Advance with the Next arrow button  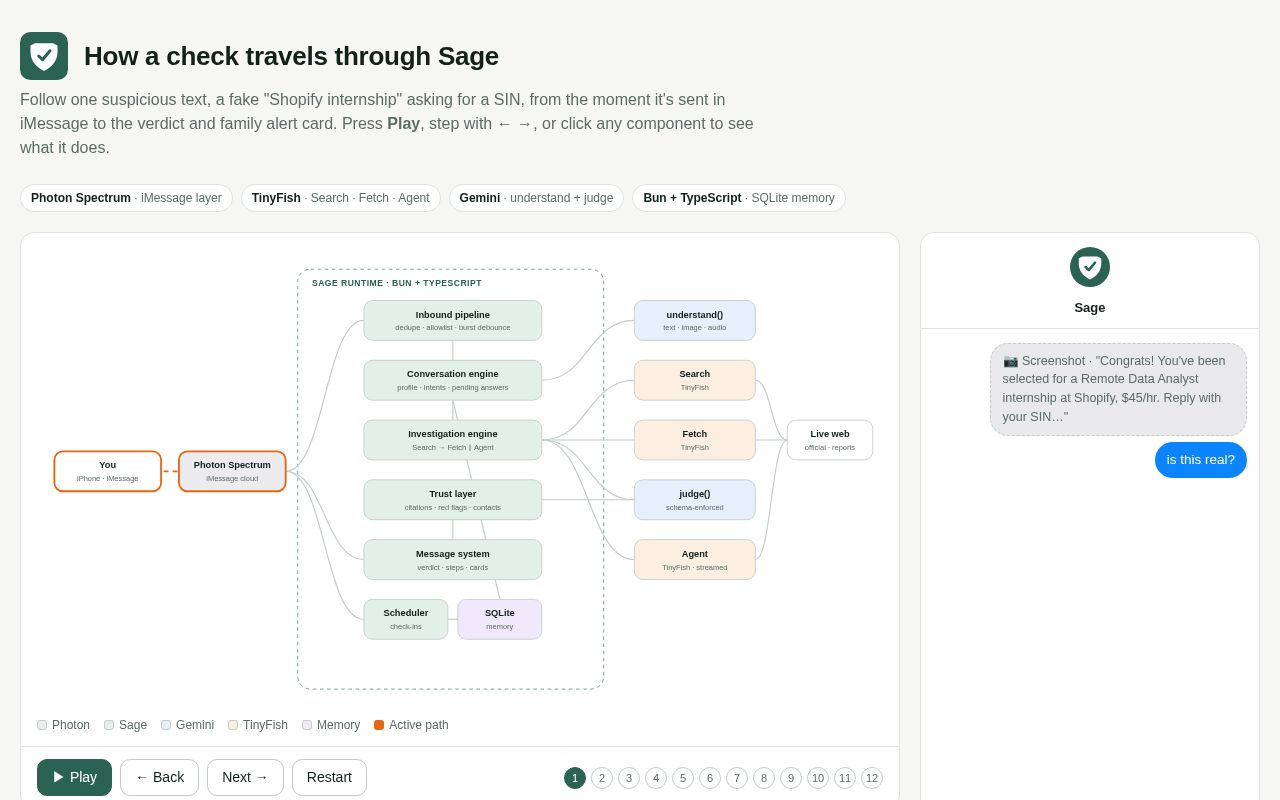click(x=245, y=777)
